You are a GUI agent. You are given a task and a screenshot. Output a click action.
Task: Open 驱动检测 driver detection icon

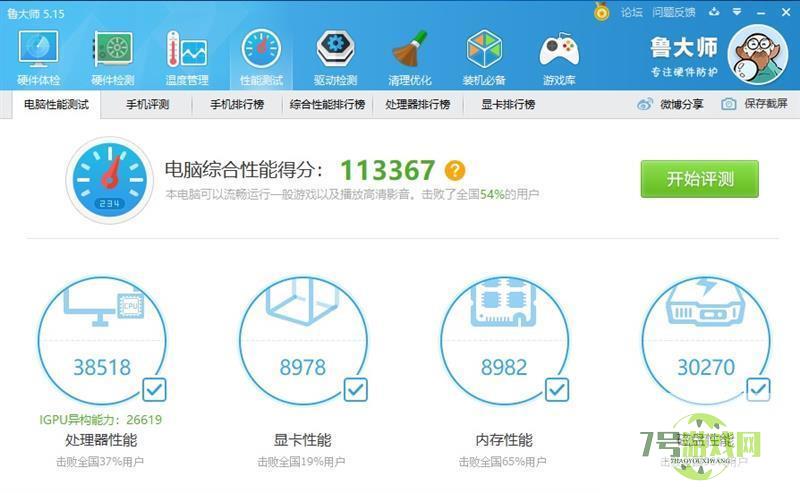(336, 50)
